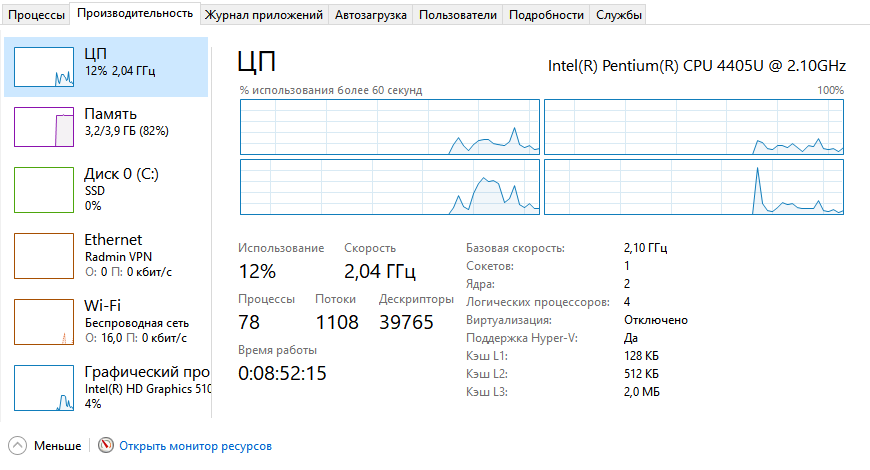Open the Открыть монитор ресурсов link
This screenshot has width=870, height=470.
click(195, 446)
